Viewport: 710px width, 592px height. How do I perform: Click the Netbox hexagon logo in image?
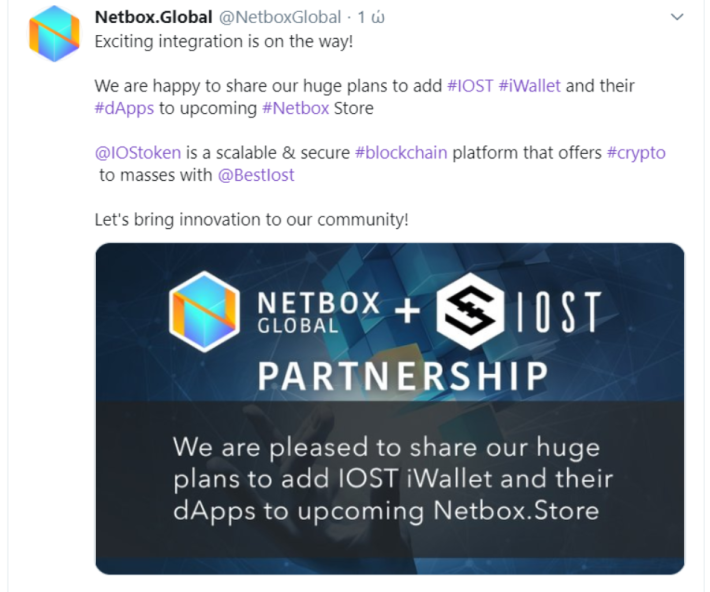click(205, 312)
